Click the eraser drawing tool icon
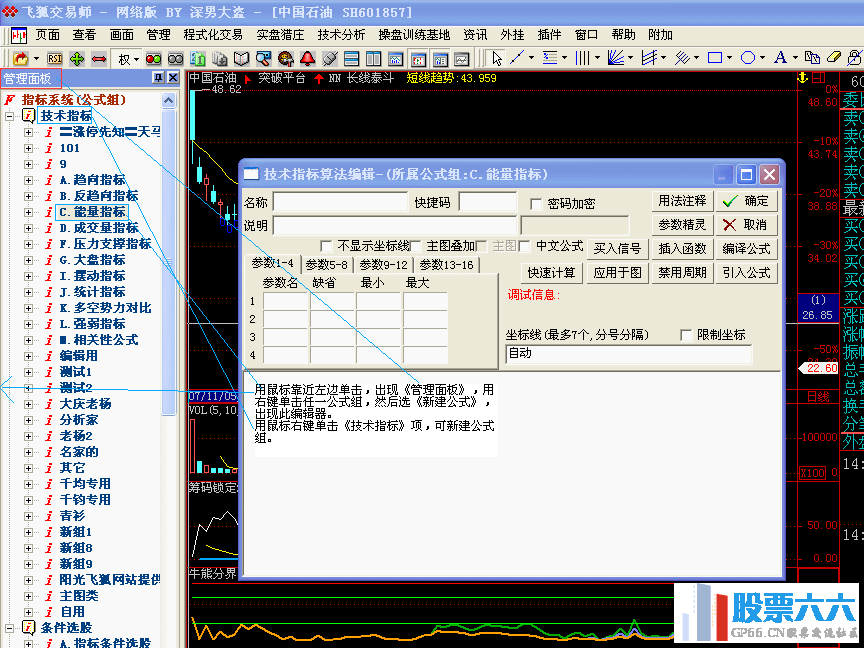The image size is (864, 648). click(832, 57)
